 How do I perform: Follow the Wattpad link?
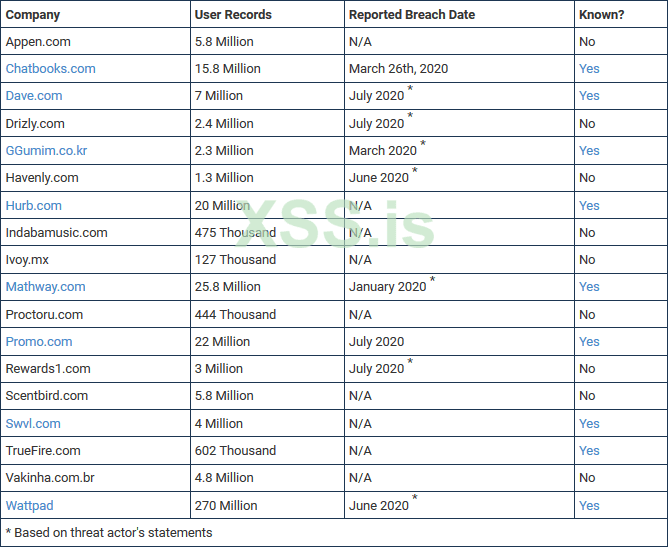click(x=30, y=506)
